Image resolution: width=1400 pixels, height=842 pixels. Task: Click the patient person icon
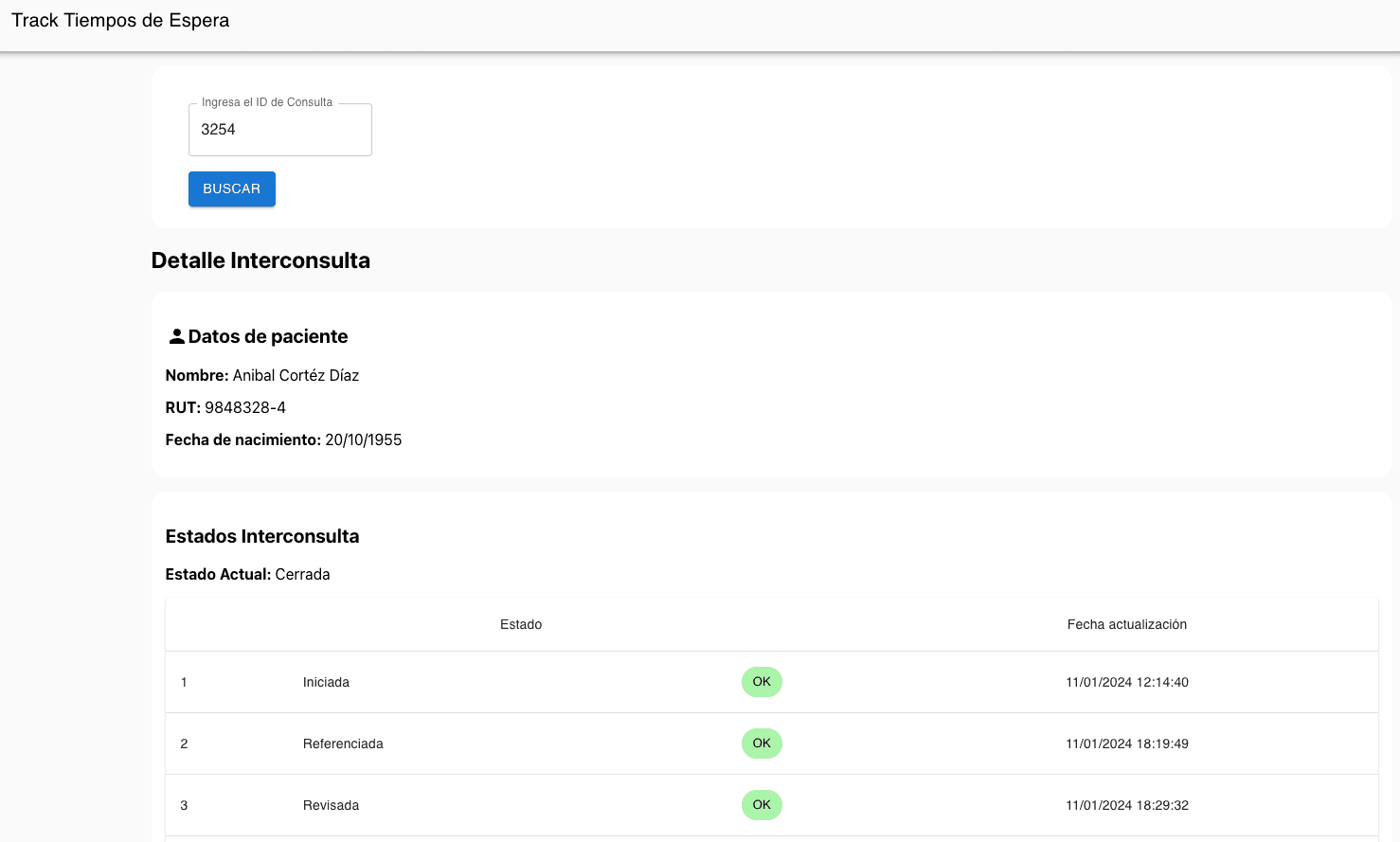176,336
